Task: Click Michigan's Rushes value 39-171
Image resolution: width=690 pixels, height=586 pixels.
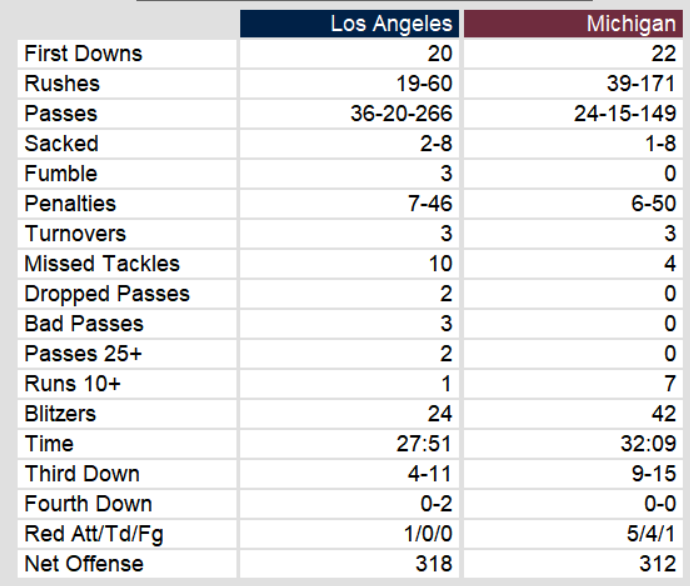Action: tap(641, 84)
